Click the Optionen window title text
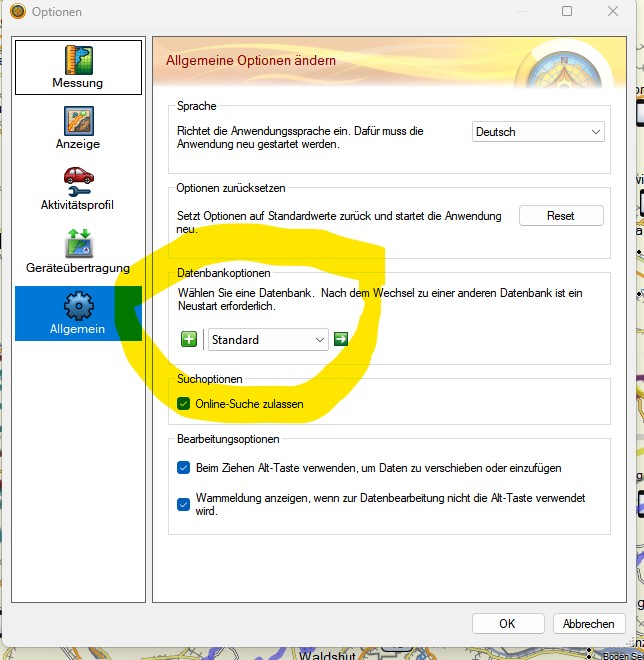This screenshot has height=660, width=644. pyautogui.click(x=57, y=12)
